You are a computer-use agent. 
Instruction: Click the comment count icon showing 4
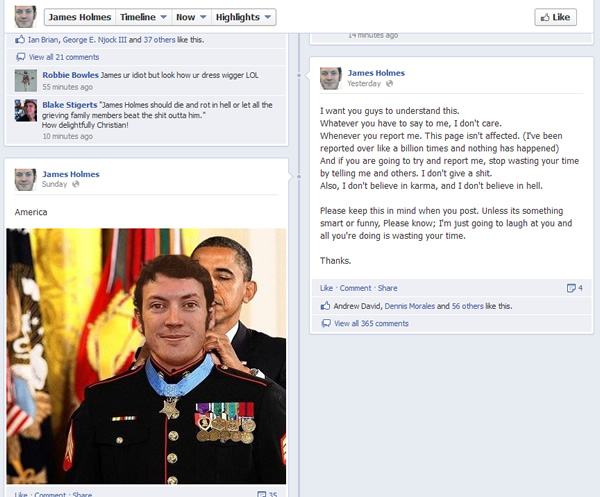(x=571, y=288)
